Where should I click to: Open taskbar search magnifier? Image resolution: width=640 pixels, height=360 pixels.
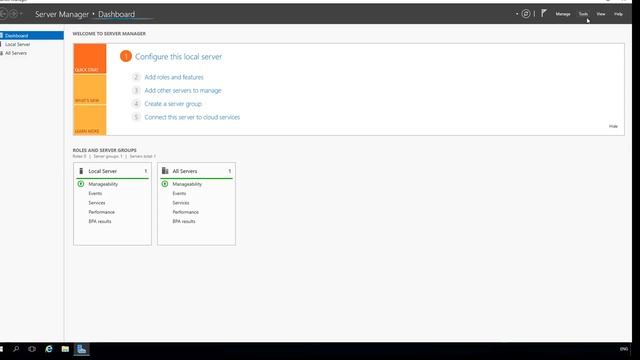16,349
